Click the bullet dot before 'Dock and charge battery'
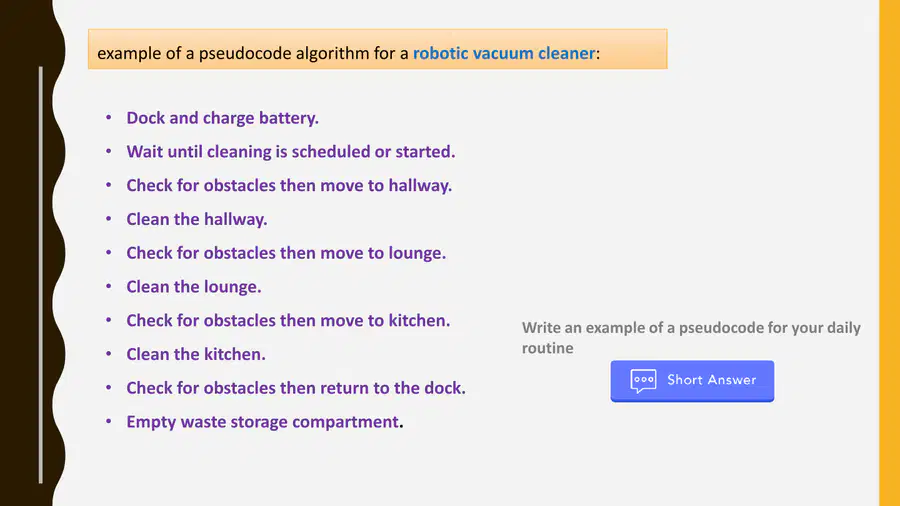The image size is (900, 506). pos(108,118)
